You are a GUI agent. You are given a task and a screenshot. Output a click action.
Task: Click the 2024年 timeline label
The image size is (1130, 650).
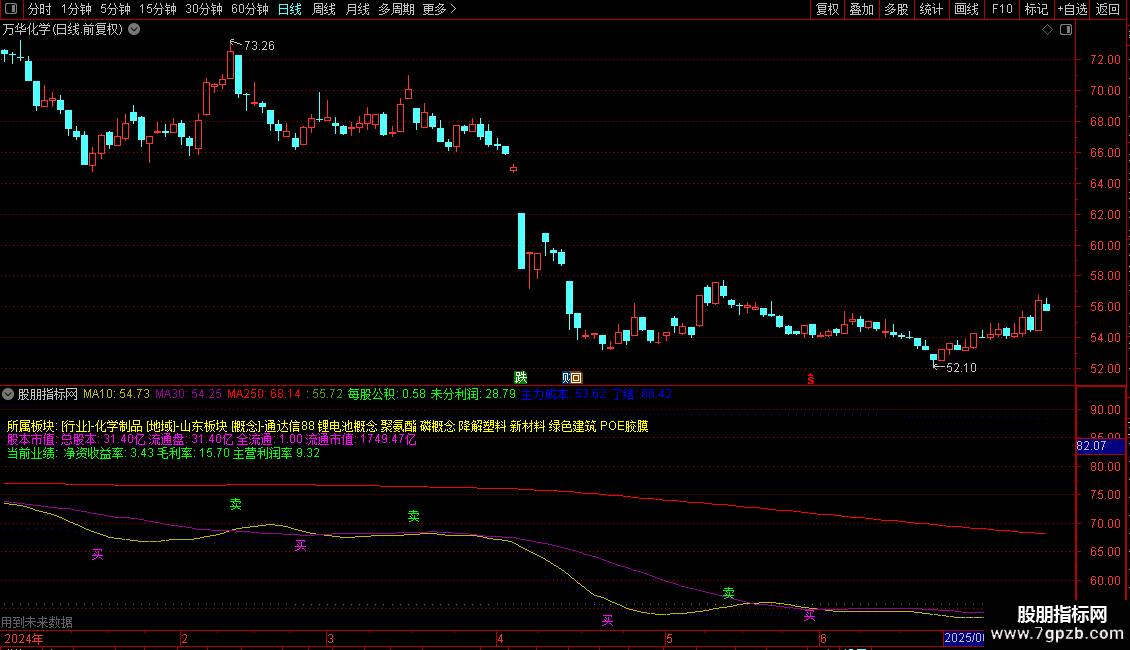coord(24,638)
